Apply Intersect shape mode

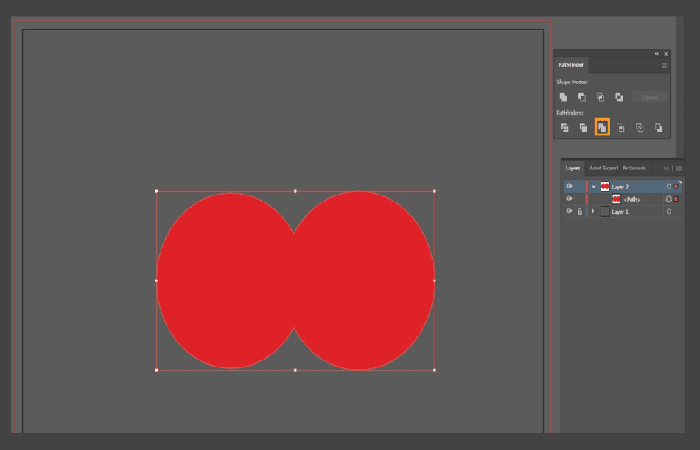pyautogui.click(x=600, y=97)
